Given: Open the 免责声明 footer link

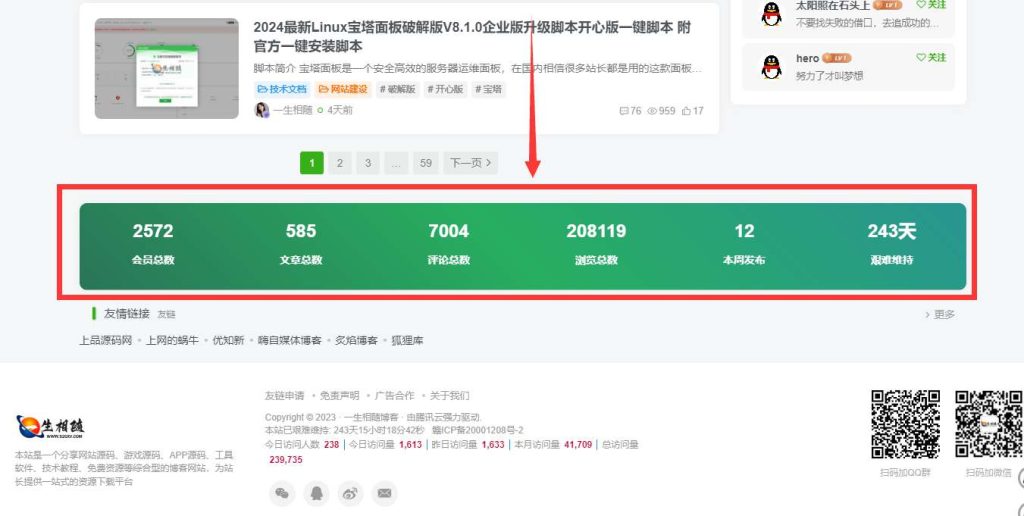Looking at the screenshot, I should coord(340,396).
